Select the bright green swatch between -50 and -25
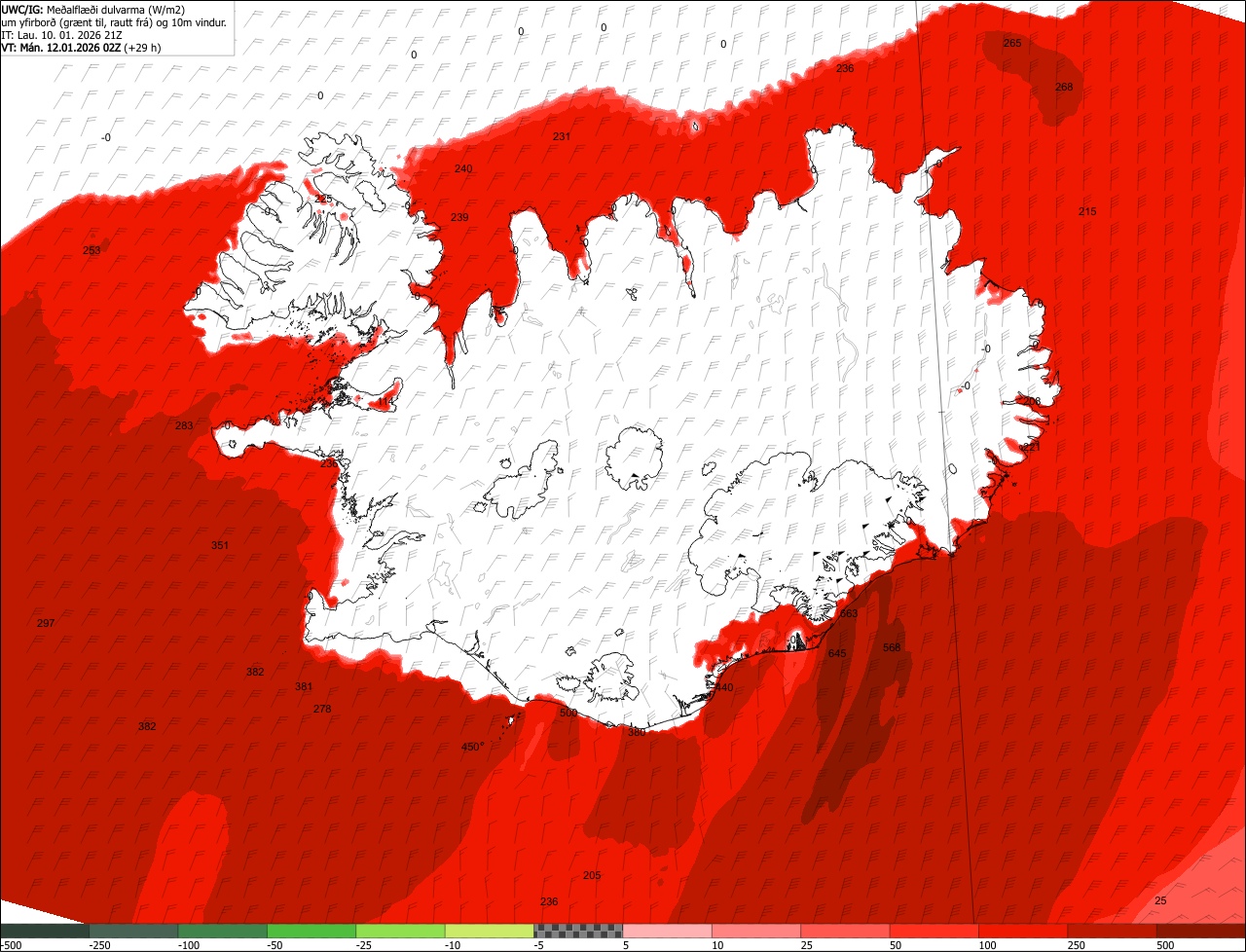 coord(311,931)
